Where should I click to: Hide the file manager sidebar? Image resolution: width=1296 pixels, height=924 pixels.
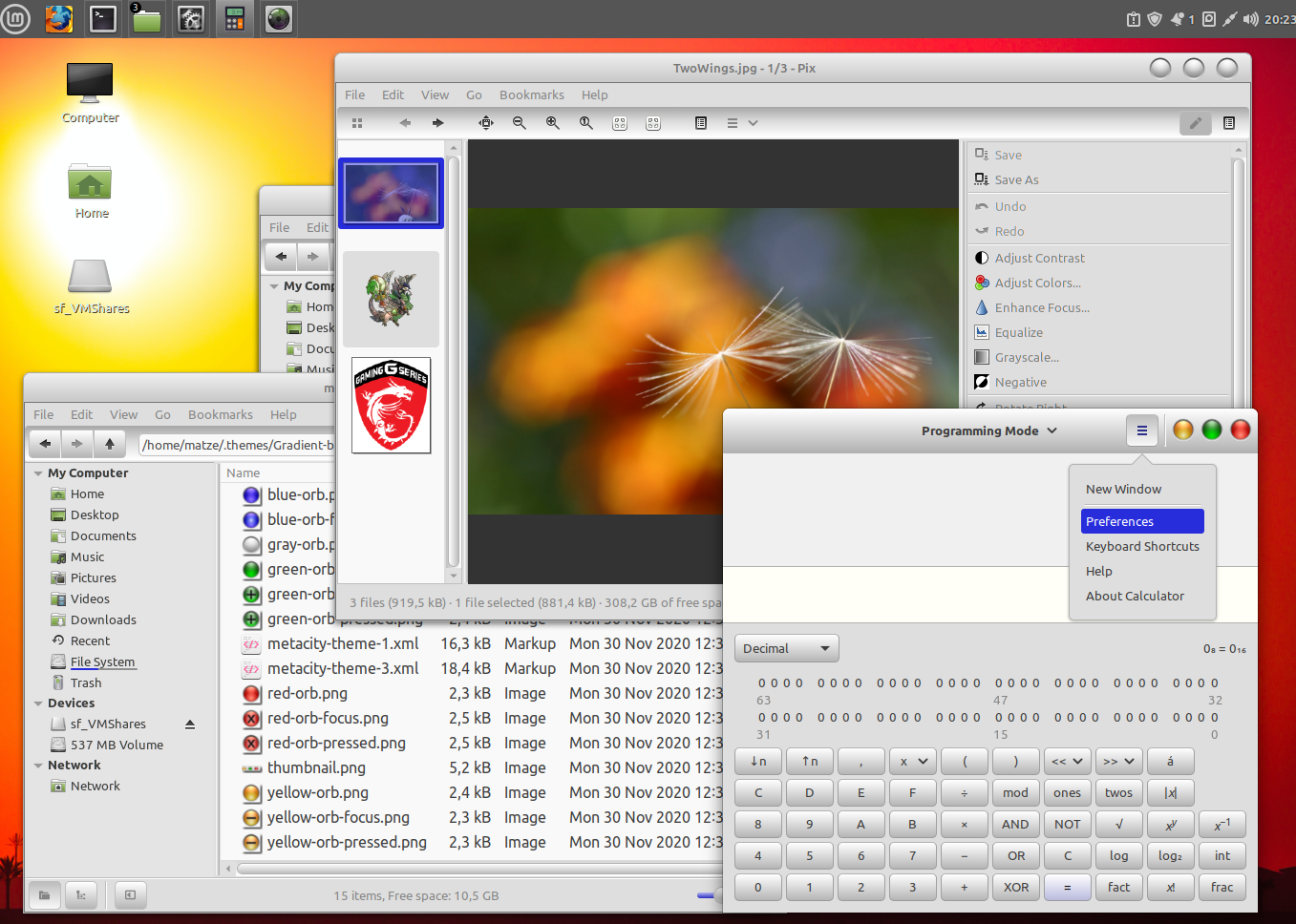coord(130,895)
